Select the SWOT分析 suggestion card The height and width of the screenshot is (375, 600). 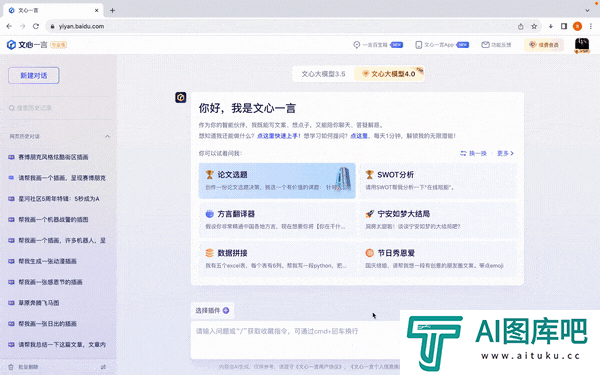[438, 181]
